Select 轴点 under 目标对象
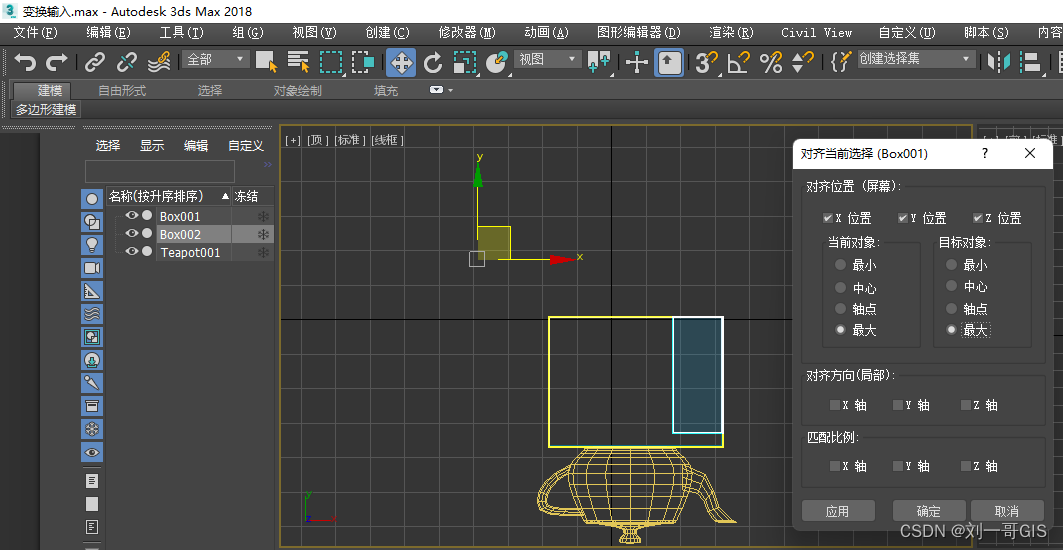 coord(952,309)
